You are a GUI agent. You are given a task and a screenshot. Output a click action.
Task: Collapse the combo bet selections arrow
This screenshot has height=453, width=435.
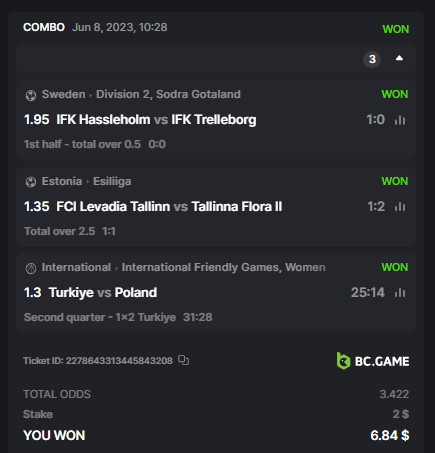click(399, 58)
